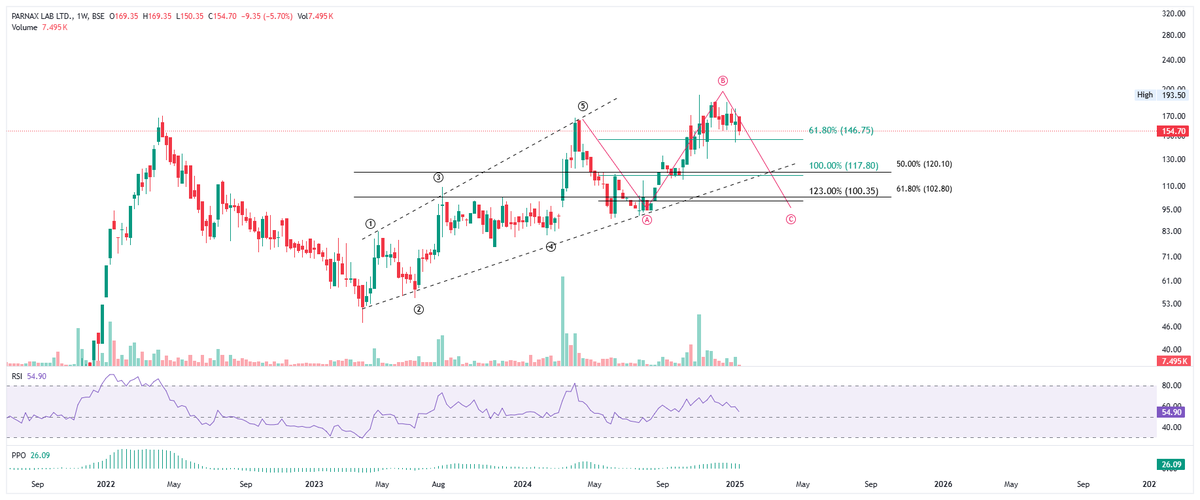Select the 50.00% (120.10) retracement label
Screen dimensions: 1200x500
point(924,164)
